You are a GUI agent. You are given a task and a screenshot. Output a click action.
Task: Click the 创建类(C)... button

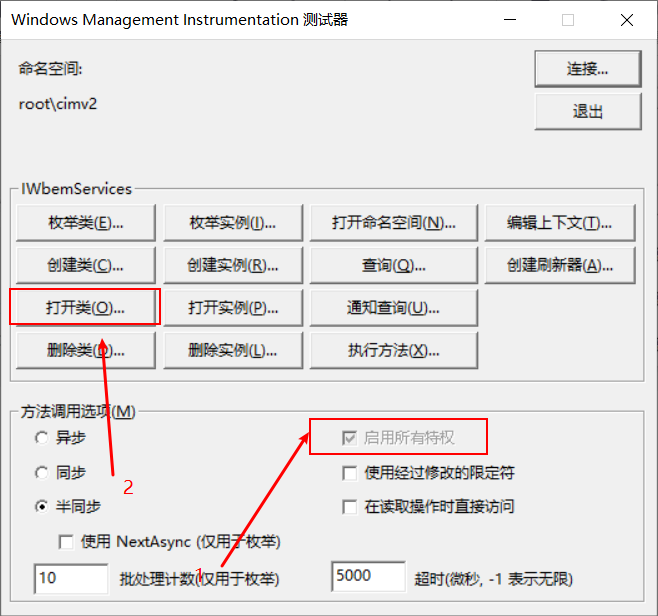pos(86,265)
